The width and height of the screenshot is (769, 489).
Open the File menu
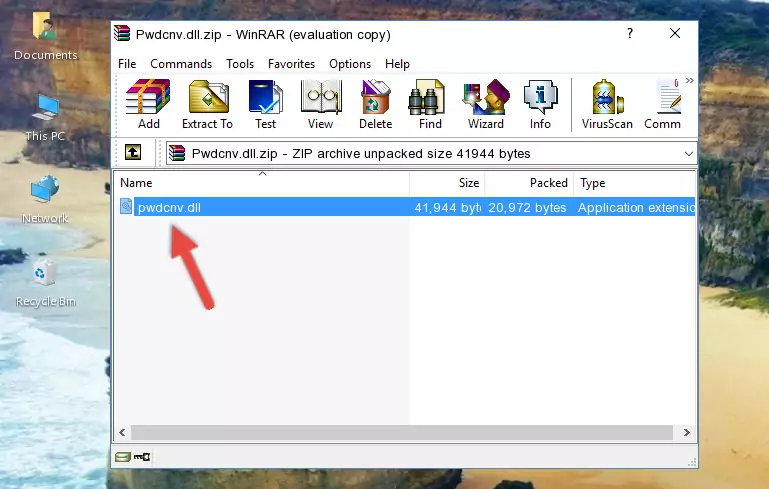tap(127, 64)
